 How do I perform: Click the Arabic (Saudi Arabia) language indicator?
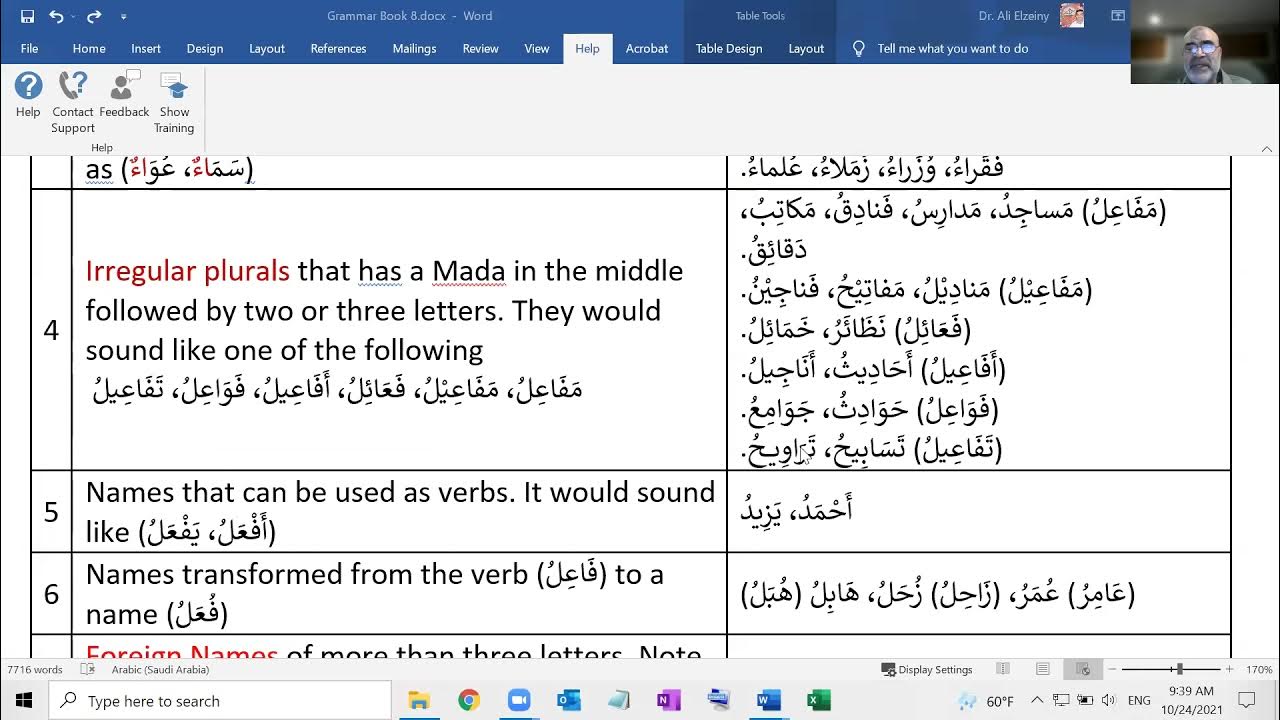click(160, 670)
